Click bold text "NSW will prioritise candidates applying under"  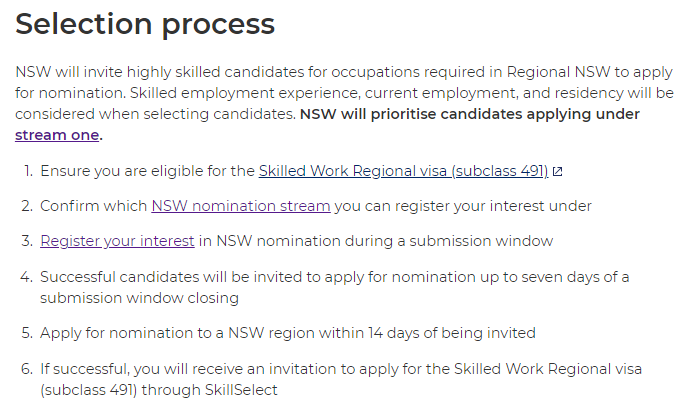470,114
